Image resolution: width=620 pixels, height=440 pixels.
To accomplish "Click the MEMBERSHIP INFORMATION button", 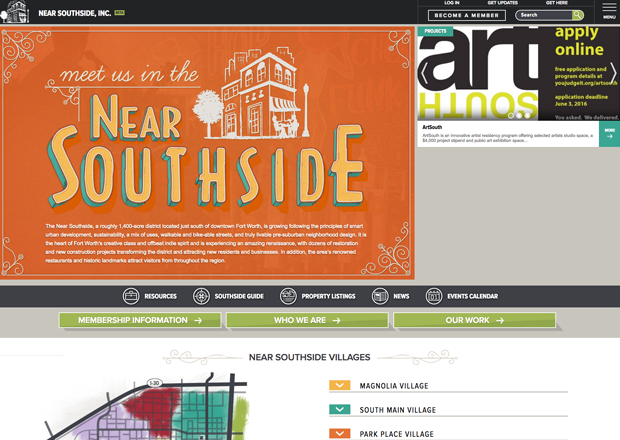I will pos(140,320).
